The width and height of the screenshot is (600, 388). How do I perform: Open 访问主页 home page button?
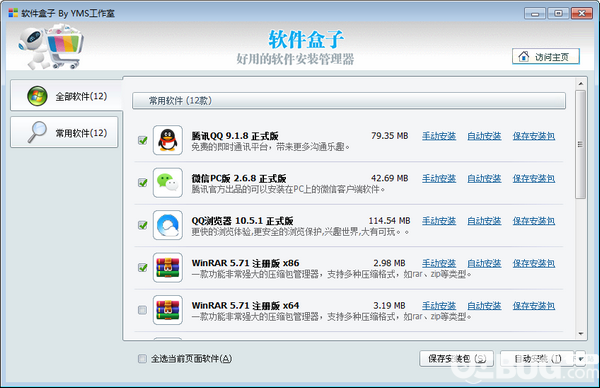(x=546, y=57)
